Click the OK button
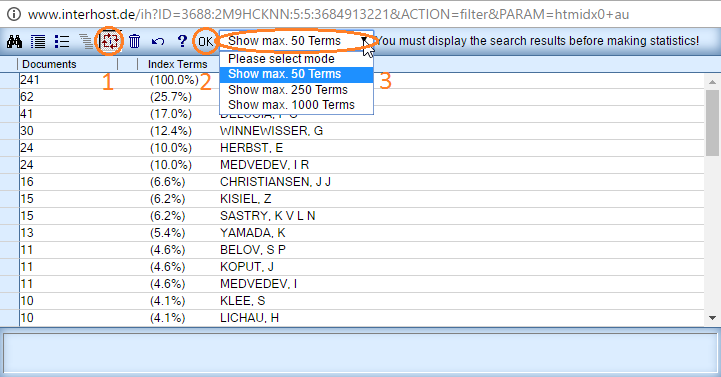This screenshot has width=721, height=377. tap(206, 41)
